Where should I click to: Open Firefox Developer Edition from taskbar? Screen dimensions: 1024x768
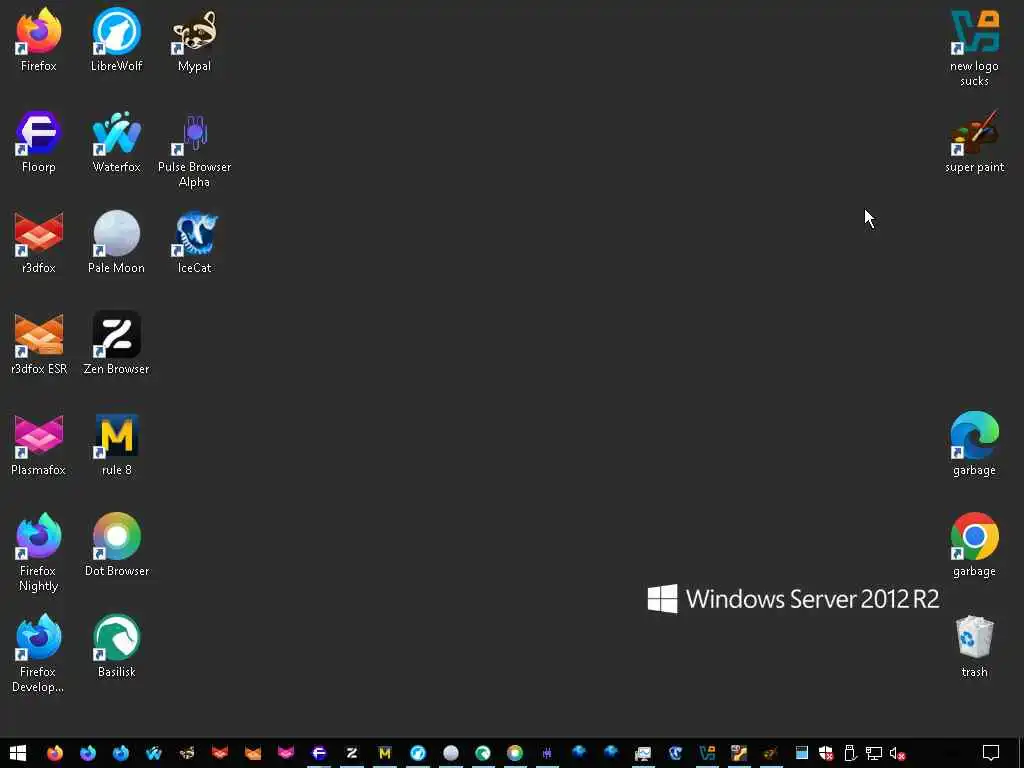tap(121, 753)
